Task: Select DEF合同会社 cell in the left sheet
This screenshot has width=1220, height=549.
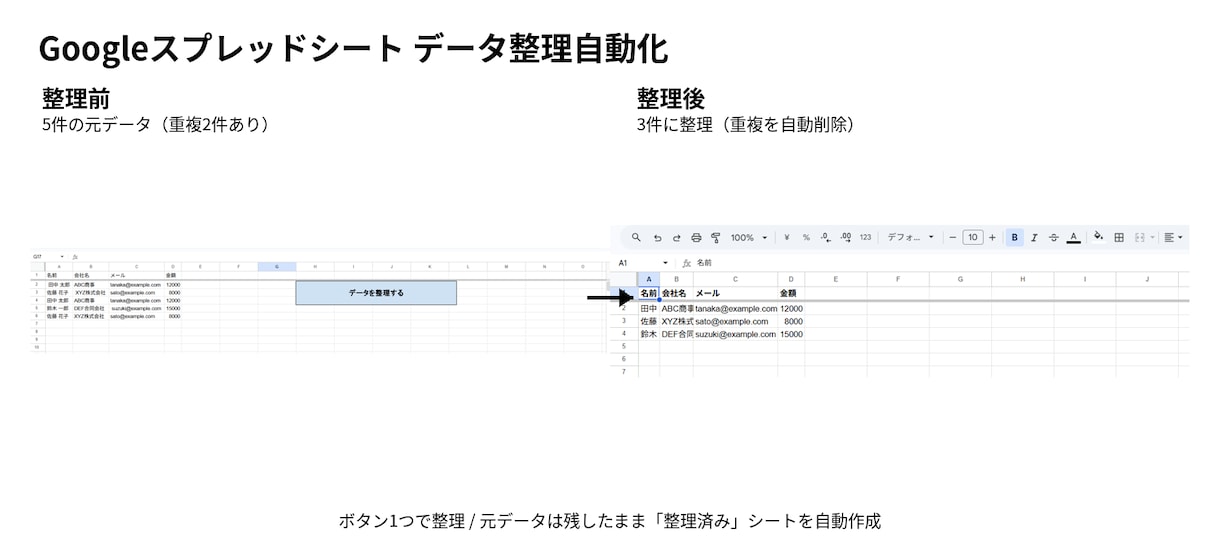Action: pyautogui.click(x=90, y=308)
